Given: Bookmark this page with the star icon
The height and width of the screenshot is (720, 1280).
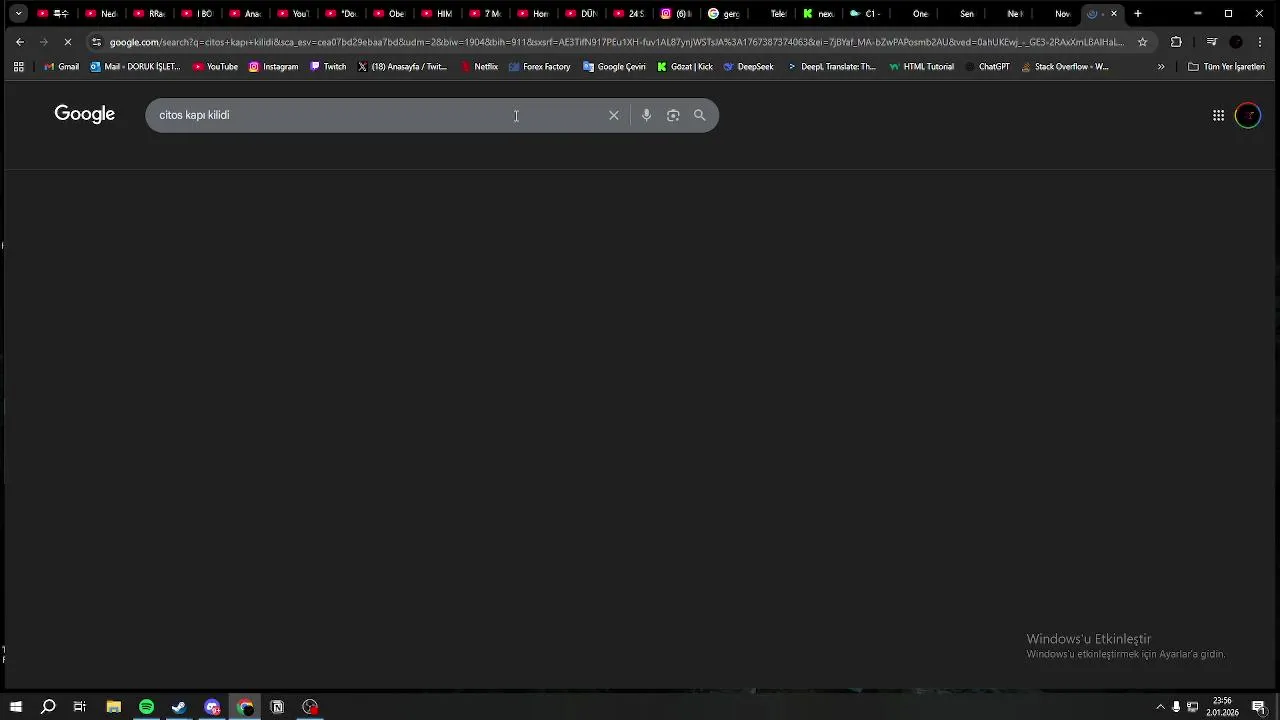Looking at the screenshot, I should click(x=1143, y=42).
